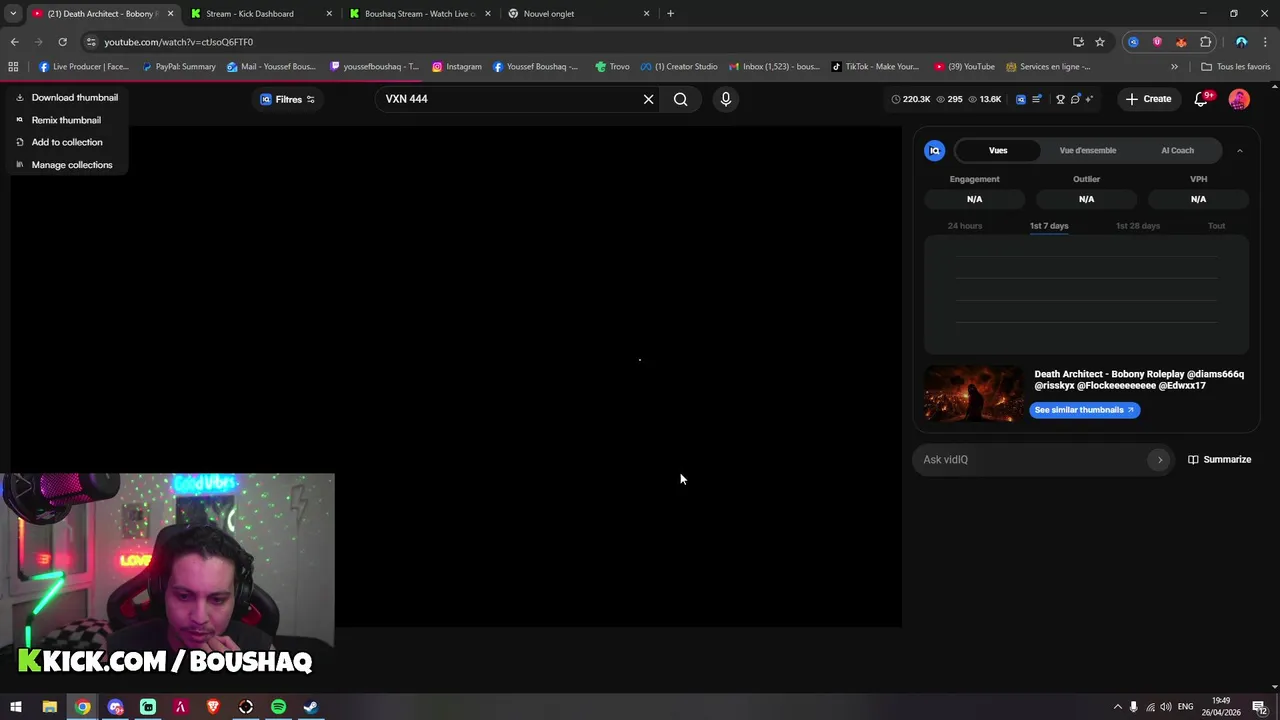Open a new browser tab with plus
The height and width of the screenshot is (720, 1280).
click(x=670, y=14)
